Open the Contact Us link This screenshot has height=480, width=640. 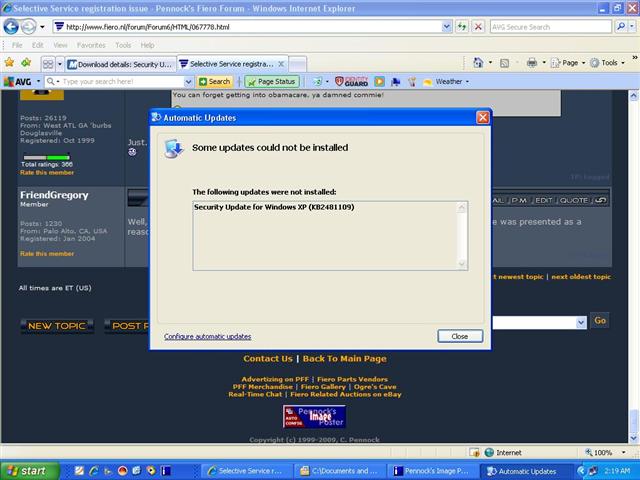click(268, 358)
